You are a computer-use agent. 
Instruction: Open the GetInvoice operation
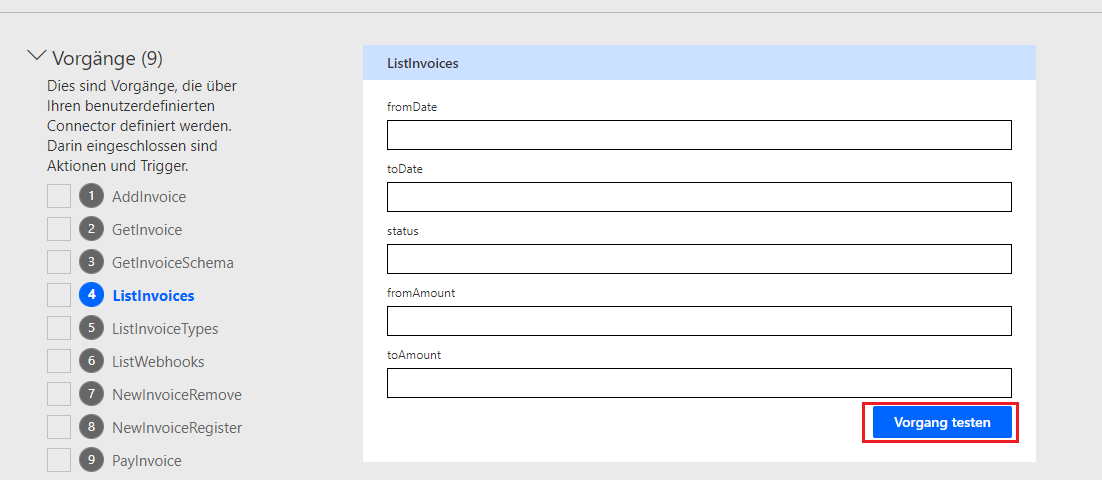[147, 230]
